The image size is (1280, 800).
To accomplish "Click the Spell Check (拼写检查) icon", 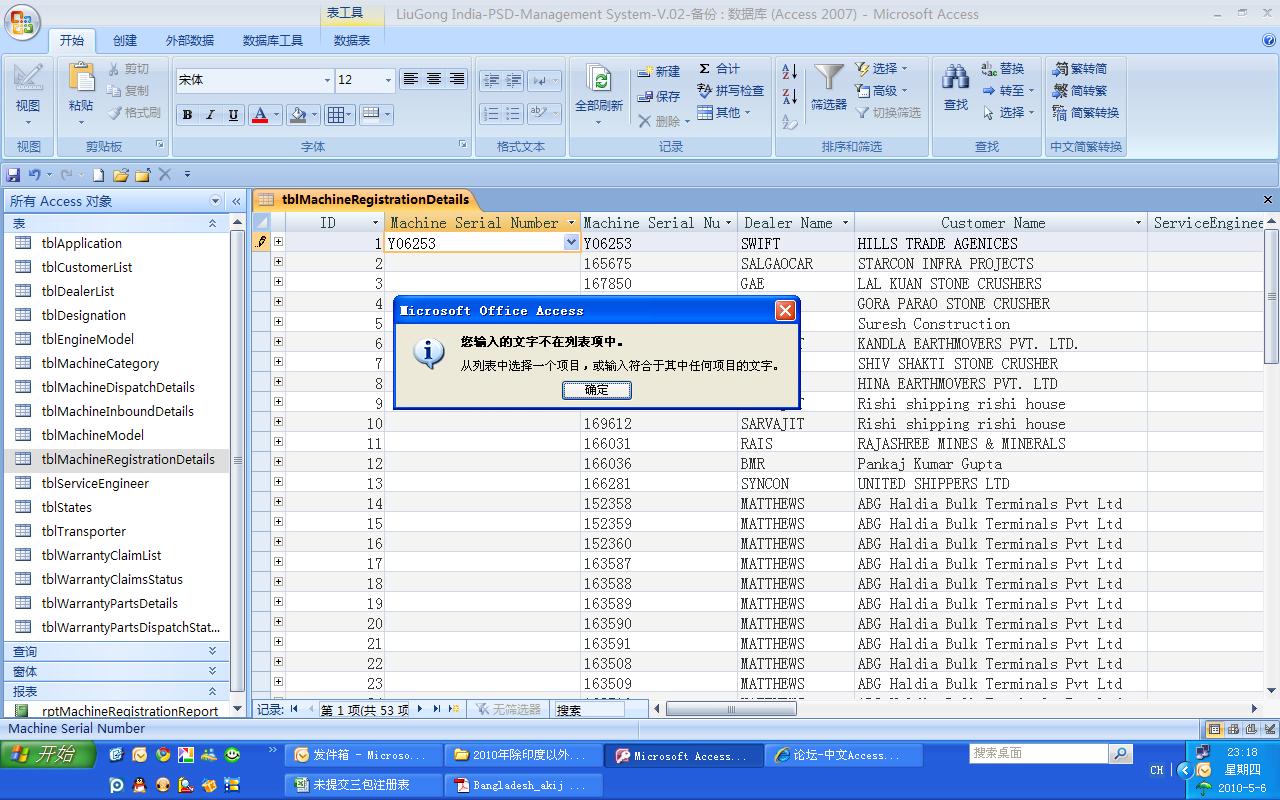I will 705,90.
